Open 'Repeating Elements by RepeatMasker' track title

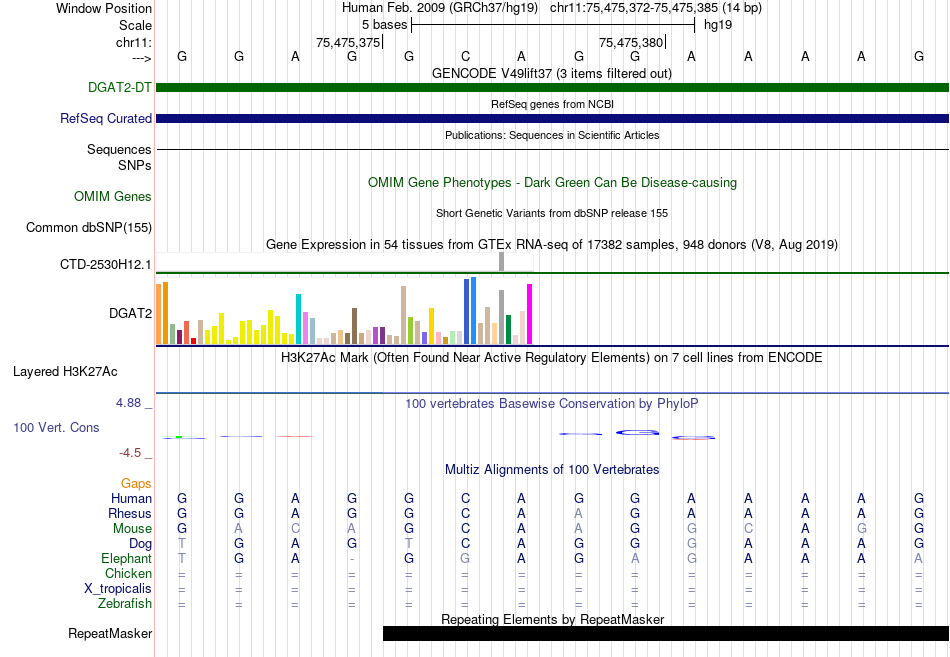(x=552, y=619)
